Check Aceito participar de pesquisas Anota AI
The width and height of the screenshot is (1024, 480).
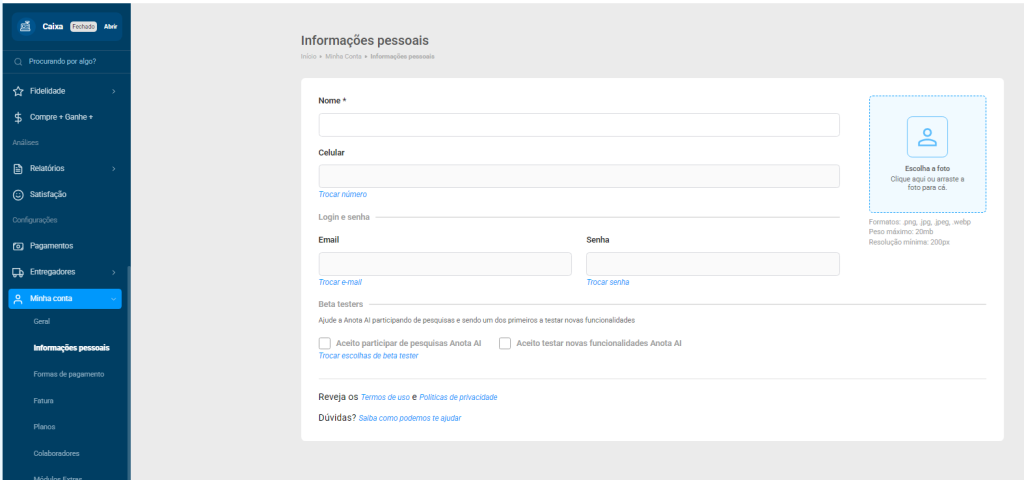pos(325,343)
